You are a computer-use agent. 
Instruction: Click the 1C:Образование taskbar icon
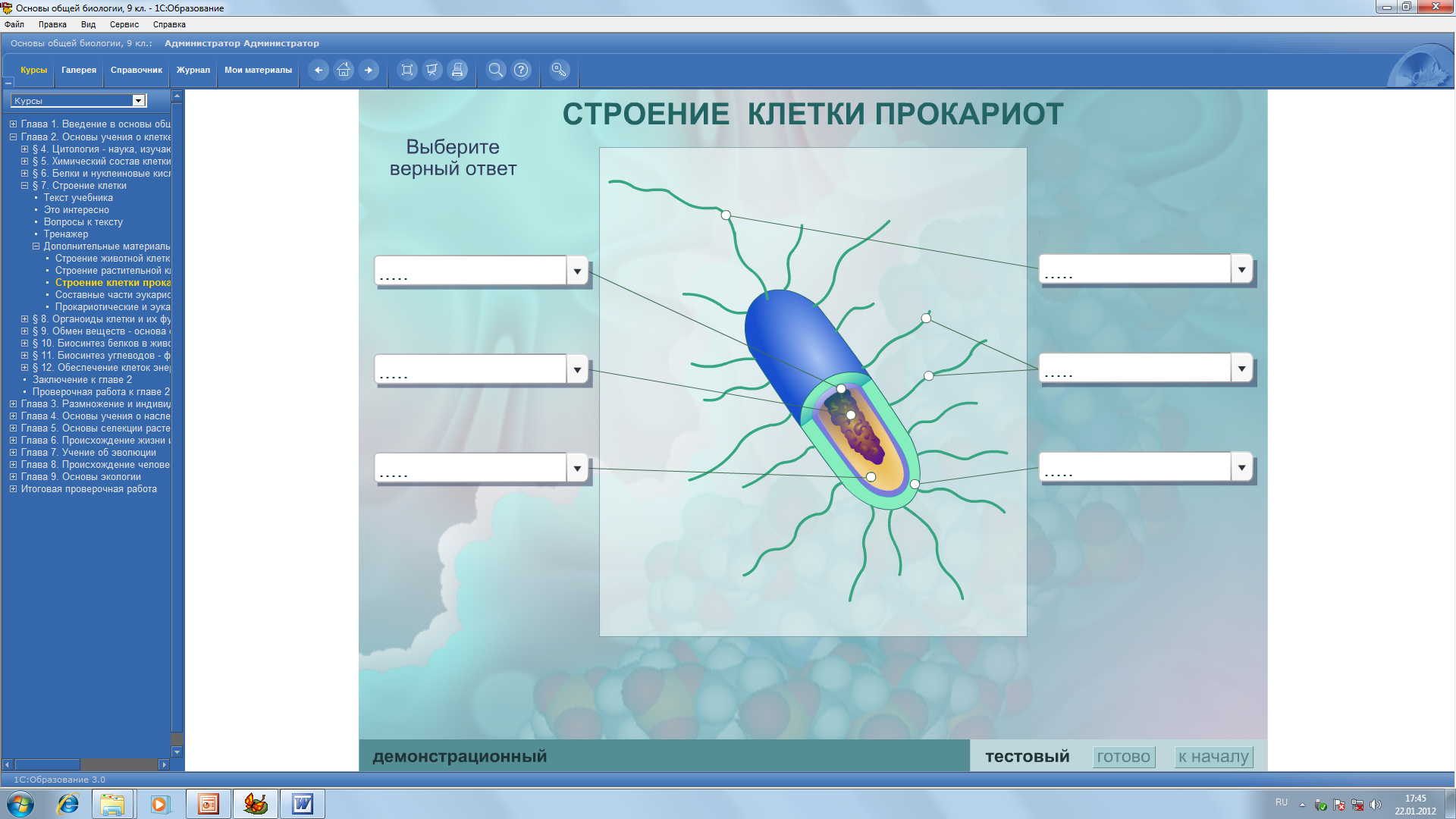tap(255, 804)
